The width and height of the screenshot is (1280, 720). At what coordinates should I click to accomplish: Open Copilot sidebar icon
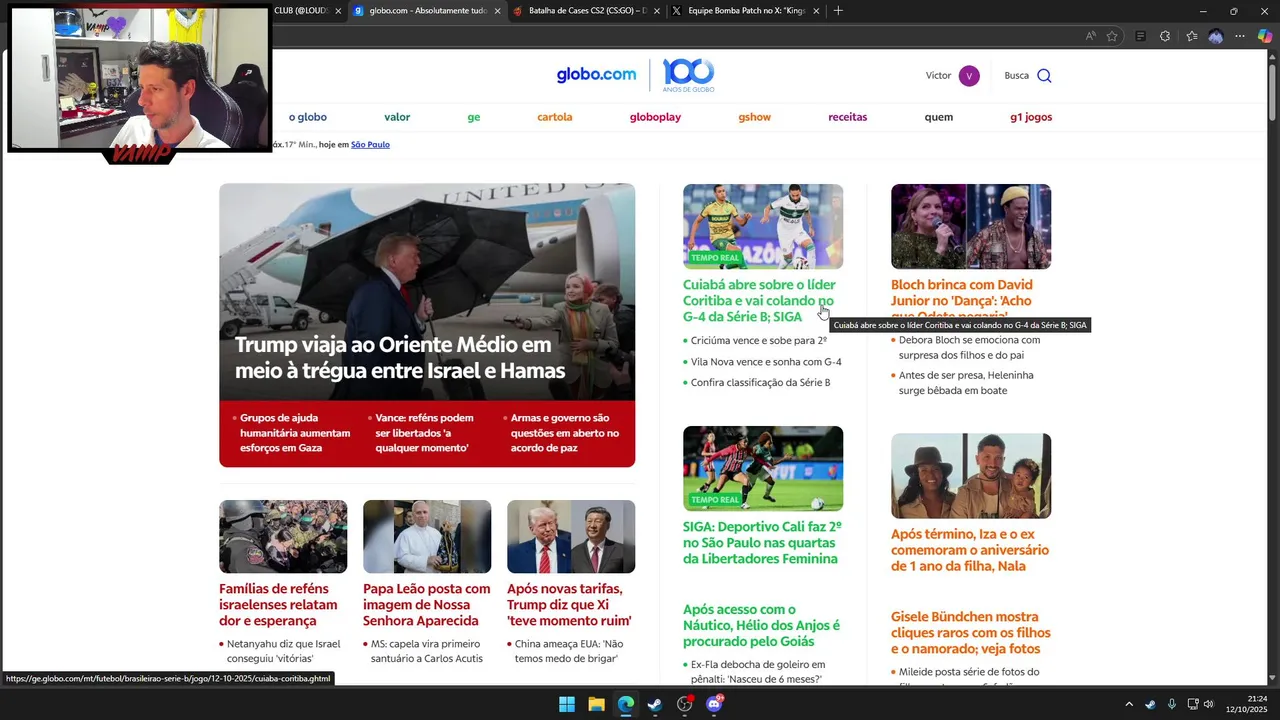[1265, 36]
